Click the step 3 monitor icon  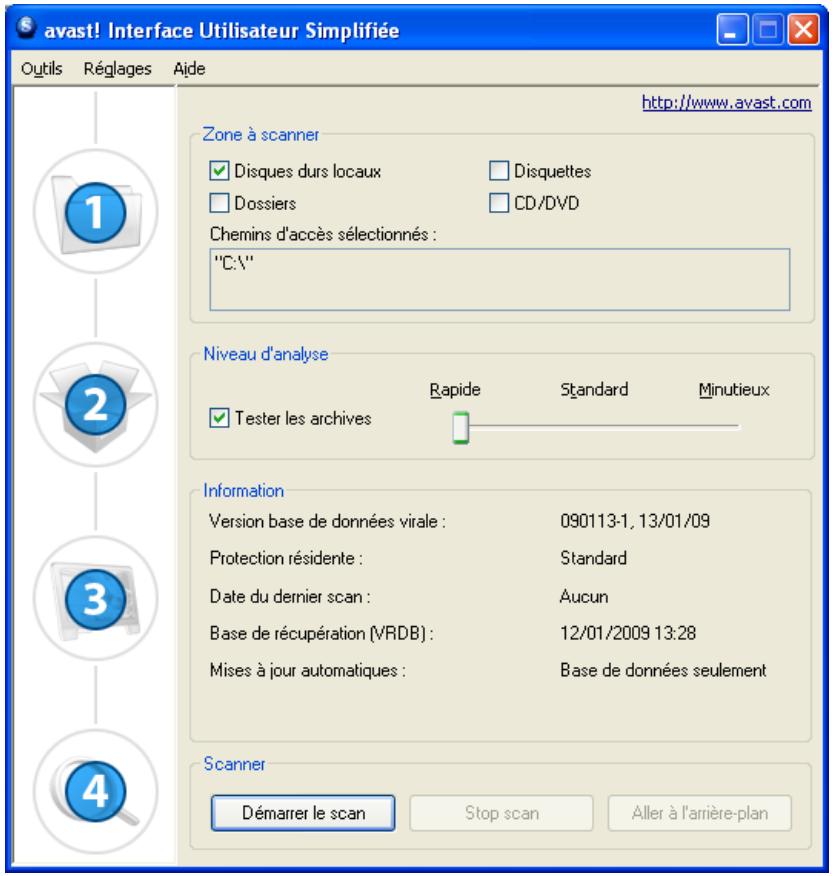pyautogui.click(x=96, y=598)
